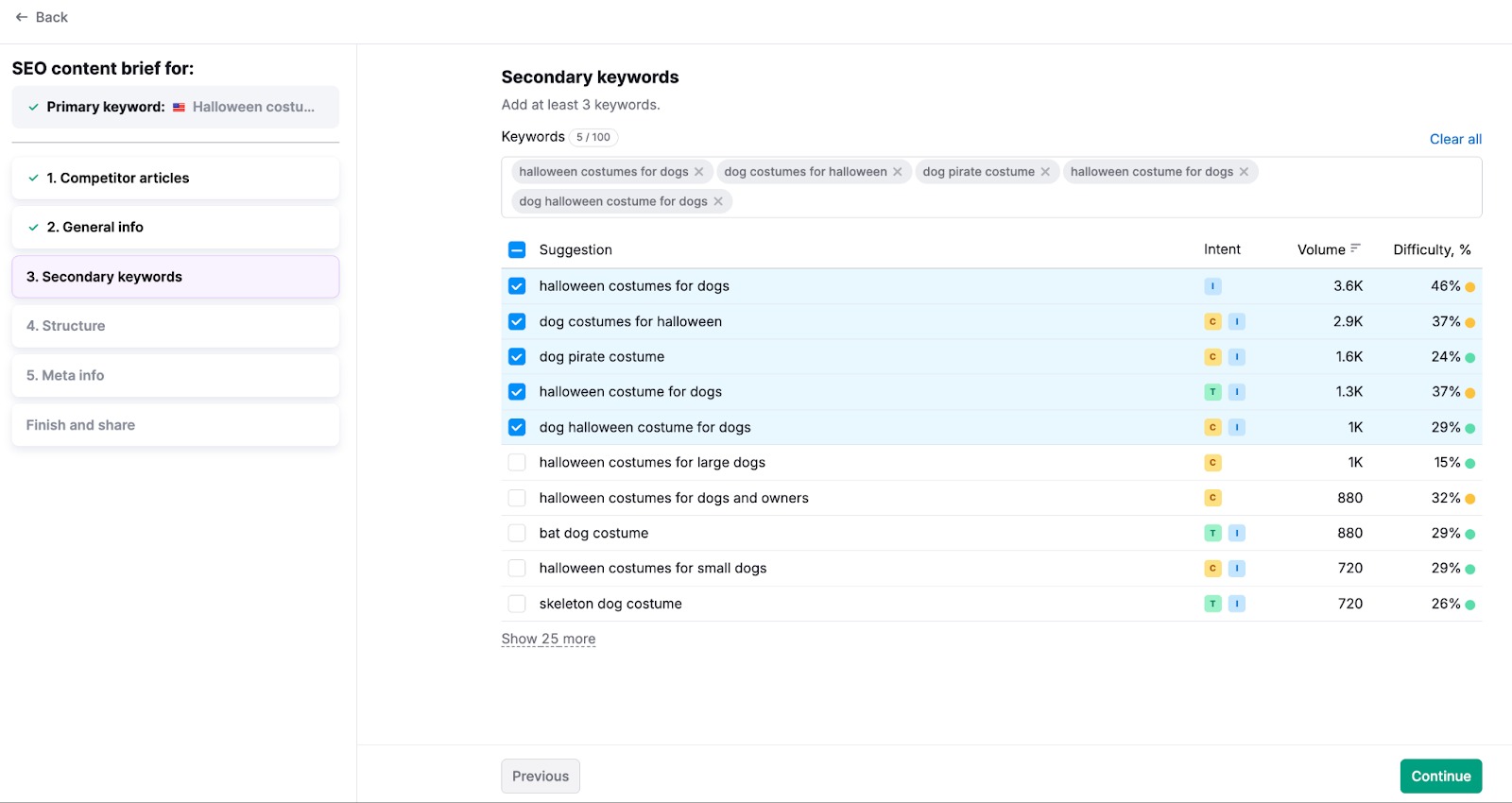Check 'halloween costumes for large dogs' checkbox
Viewport: 1512px width, 803px height.
point(517,463)
